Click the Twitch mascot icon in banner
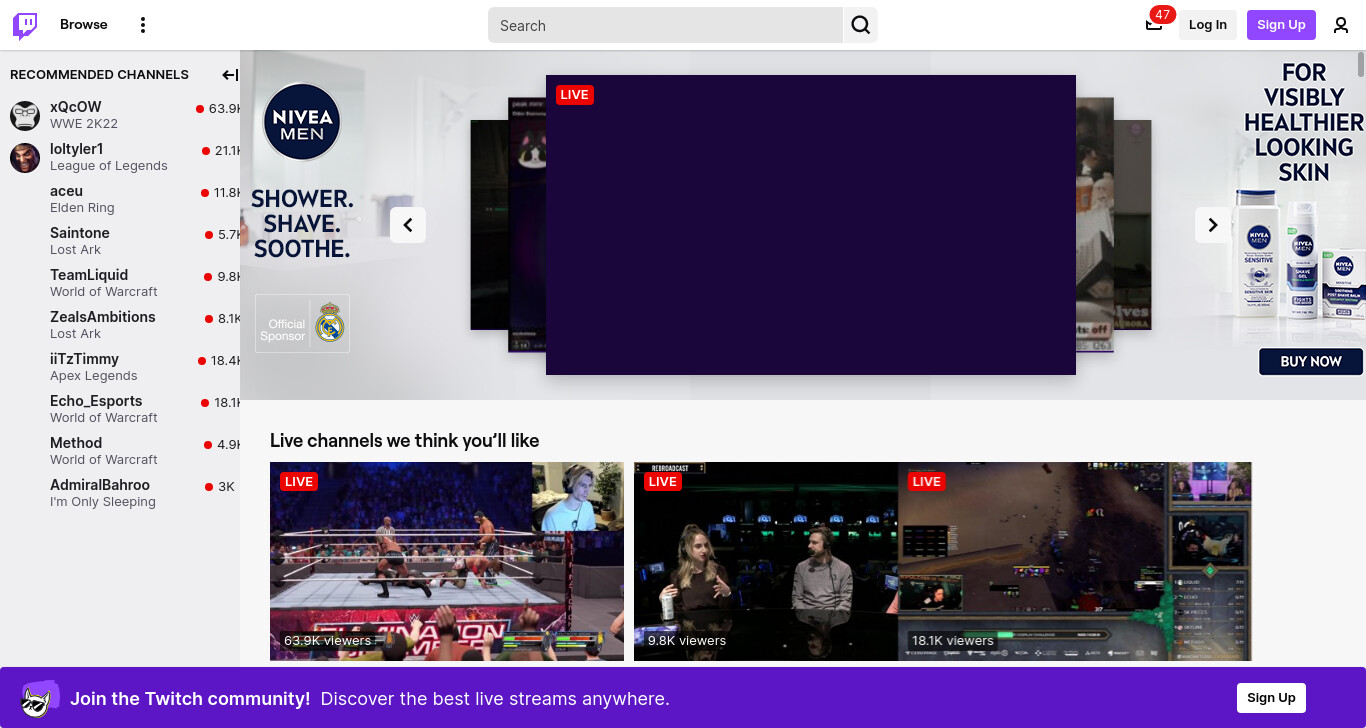 click(x=40, y=698)
